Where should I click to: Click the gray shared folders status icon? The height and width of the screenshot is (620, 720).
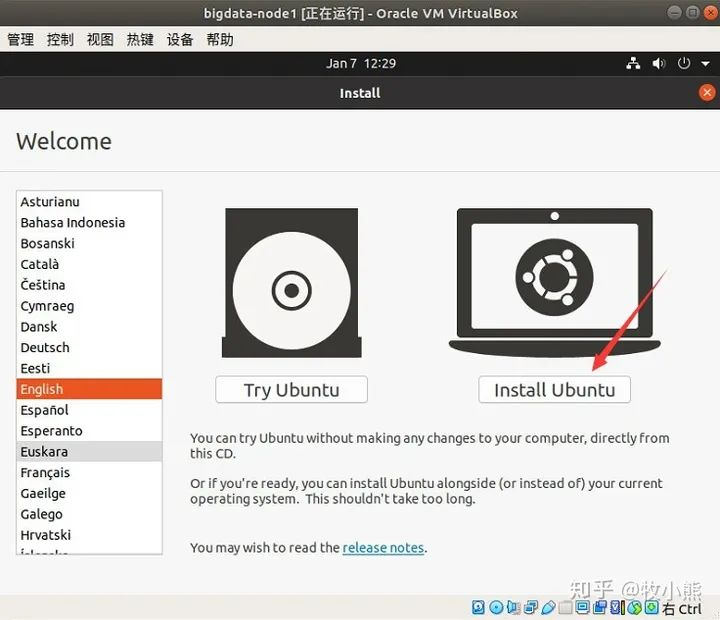click(x=565, y=607)
